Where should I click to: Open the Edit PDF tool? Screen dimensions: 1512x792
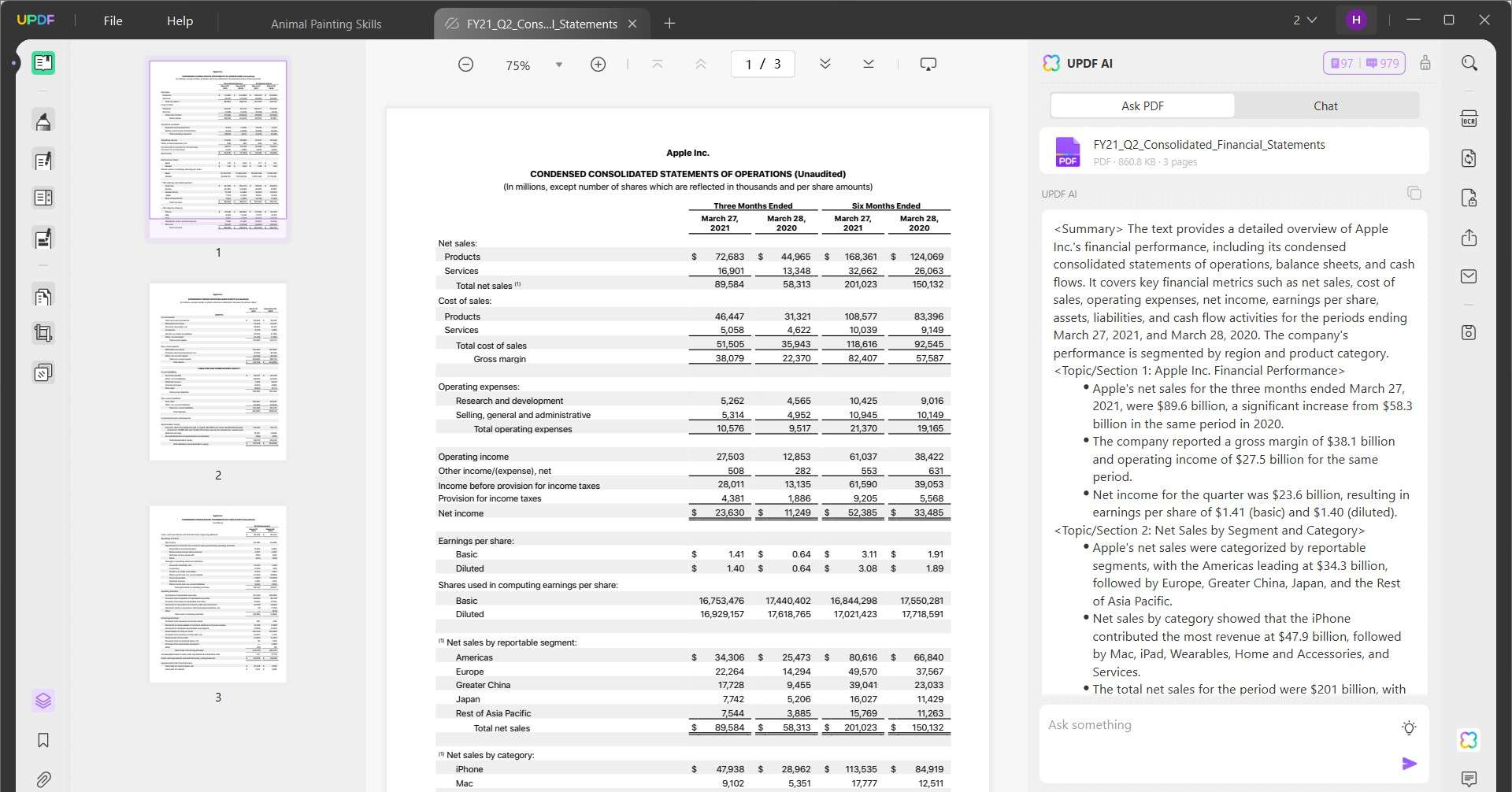pyautogui.click(x=43, y=161)
